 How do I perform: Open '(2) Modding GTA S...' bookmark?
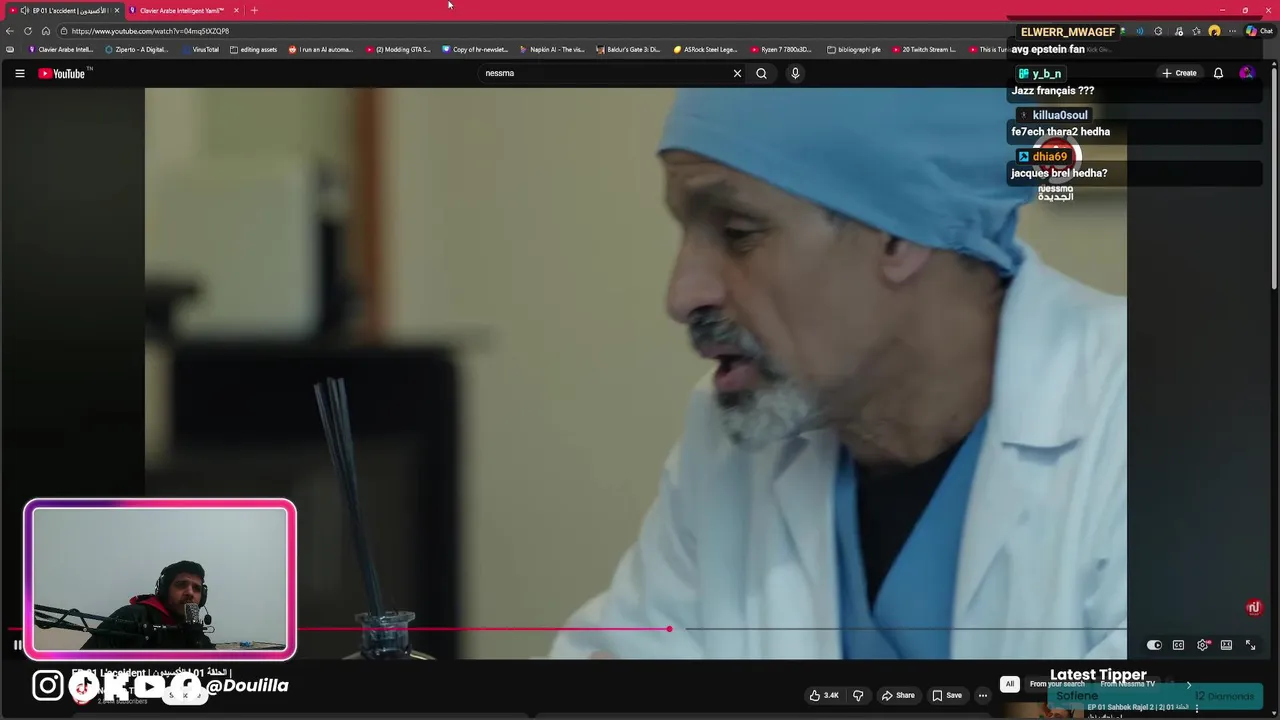pyautogui.click(x=398, y=49)
